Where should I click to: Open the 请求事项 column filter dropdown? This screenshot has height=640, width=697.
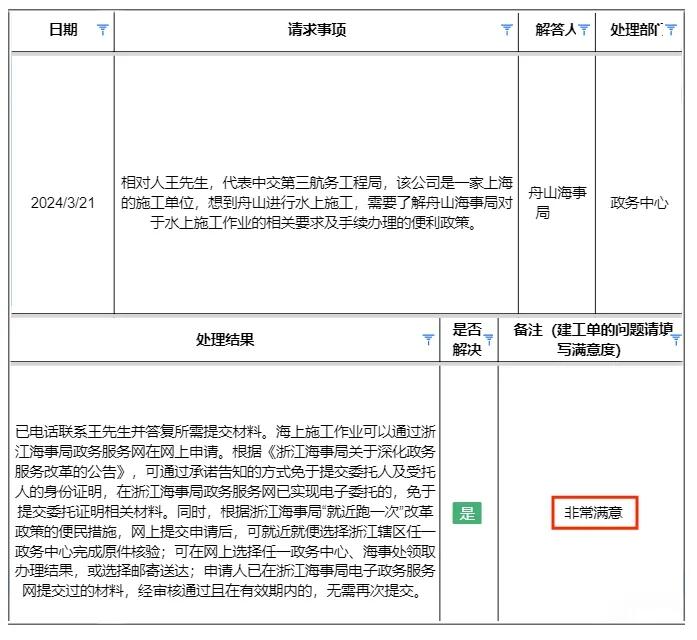(507, 30)
